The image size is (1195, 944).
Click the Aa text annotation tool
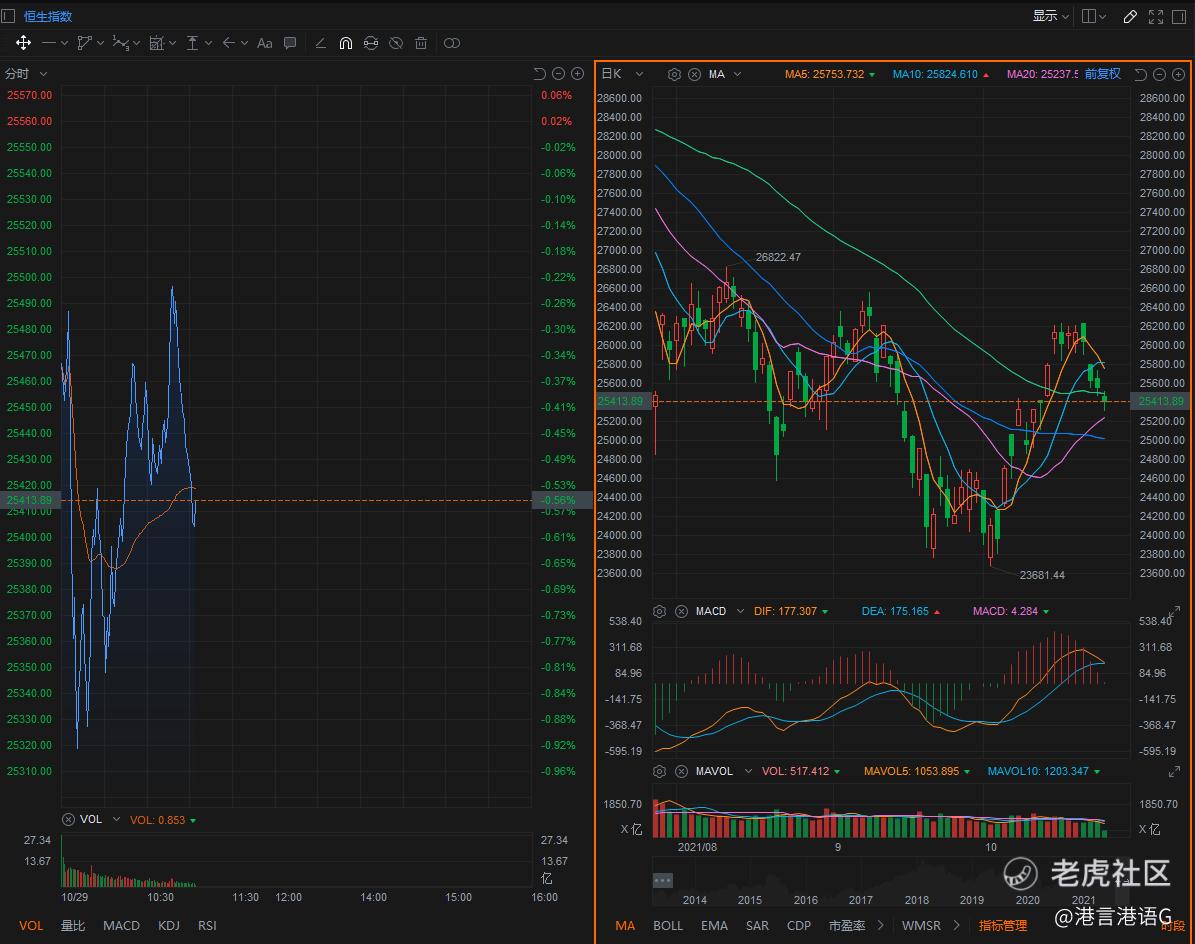pos(265,43)
